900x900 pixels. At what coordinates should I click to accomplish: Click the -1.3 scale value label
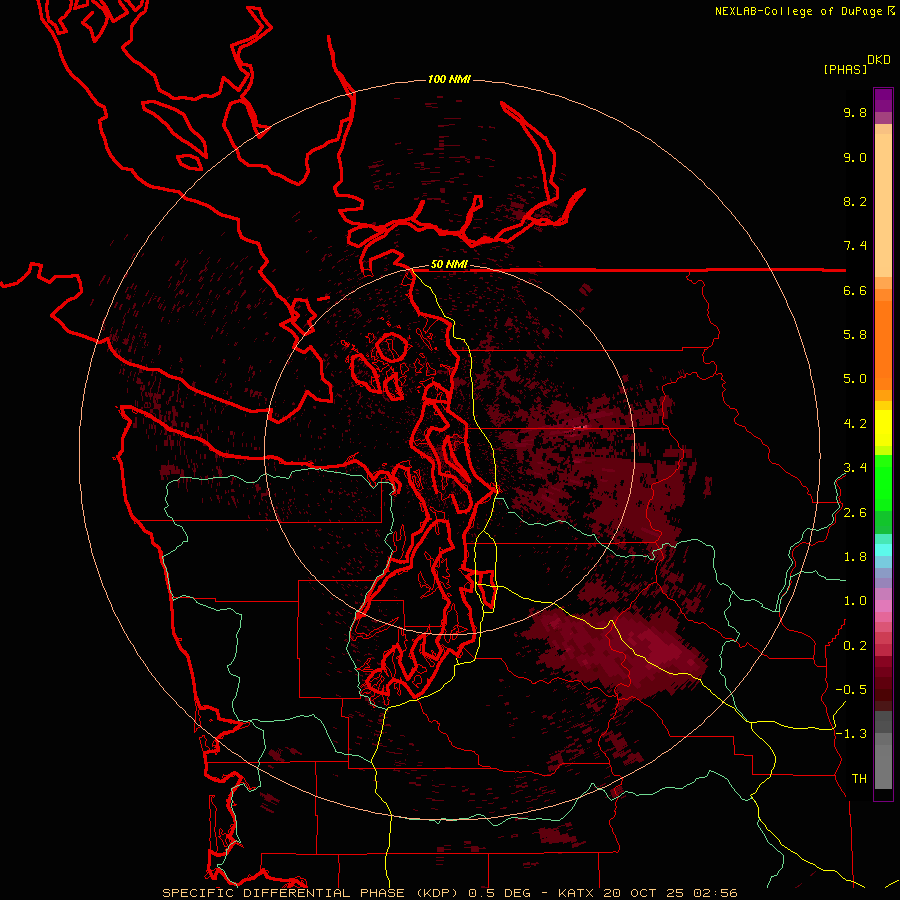(x=851, y=734)
